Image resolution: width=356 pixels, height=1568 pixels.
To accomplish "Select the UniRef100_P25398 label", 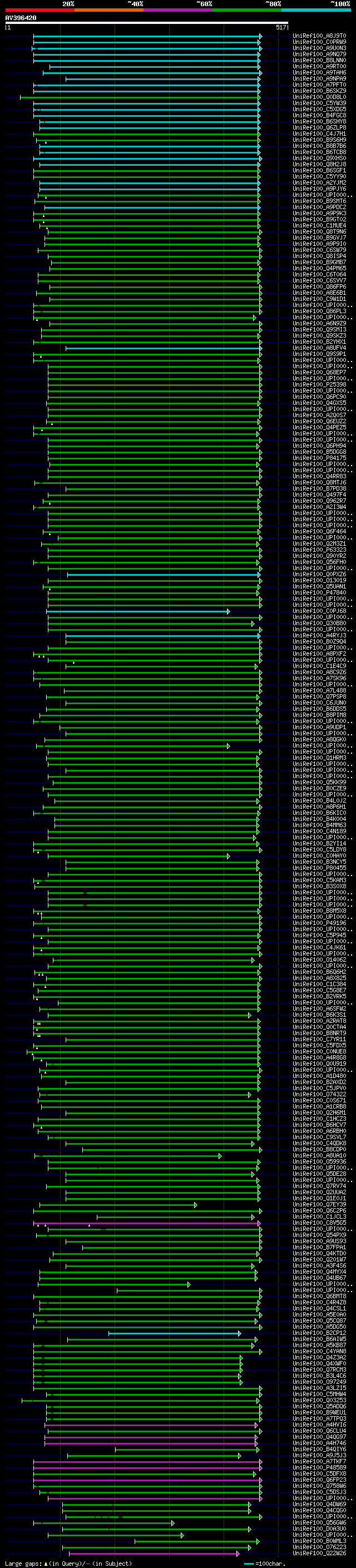I will click(x=319, y=385).
